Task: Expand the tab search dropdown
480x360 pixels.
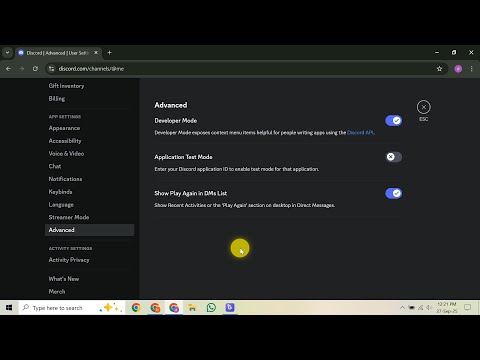Action: pyautogui.click(x=7, y=53)
